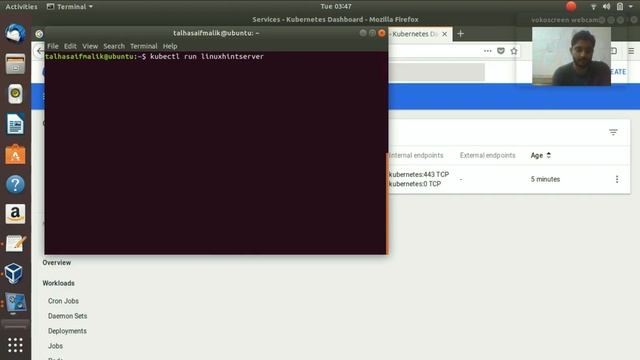Open the Help dock icon

pyautogui.click(x=15, y=184)
